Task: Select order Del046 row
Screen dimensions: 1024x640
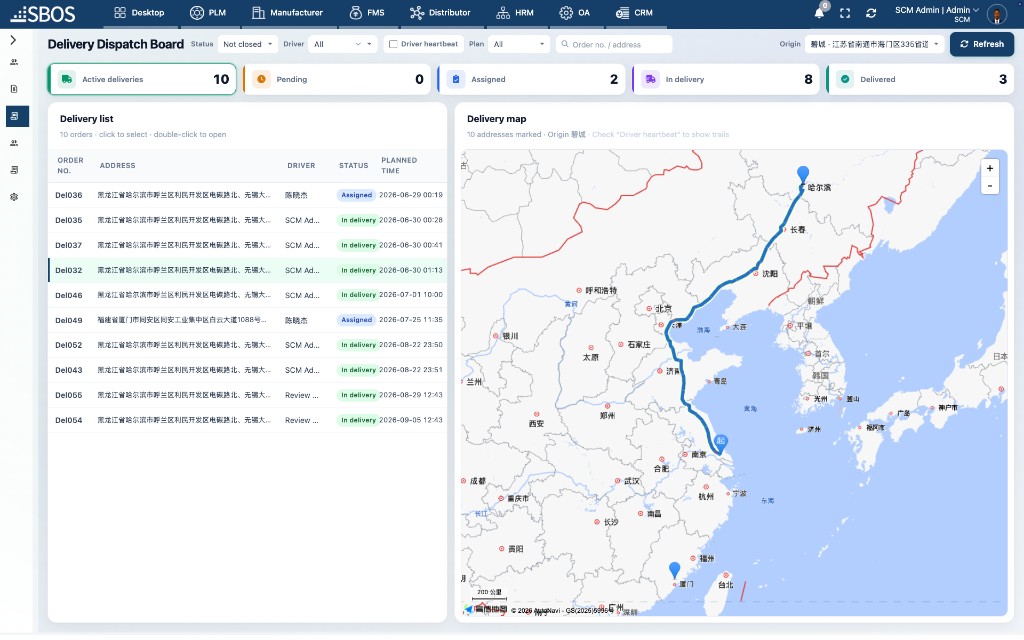Action: coord(248,295)
